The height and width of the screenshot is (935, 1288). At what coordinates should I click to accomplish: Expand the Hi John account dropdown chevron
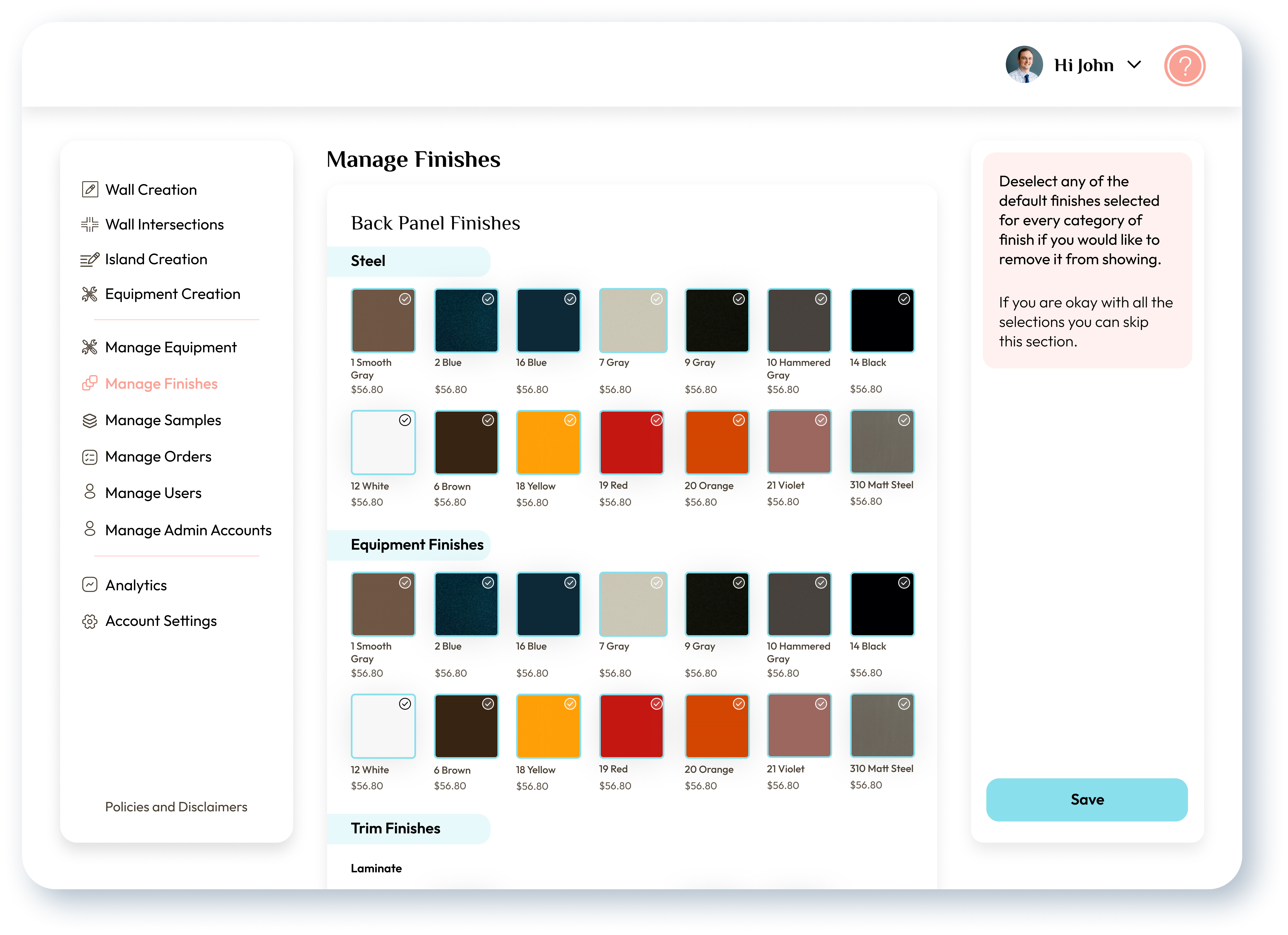tap(1134, 65)
